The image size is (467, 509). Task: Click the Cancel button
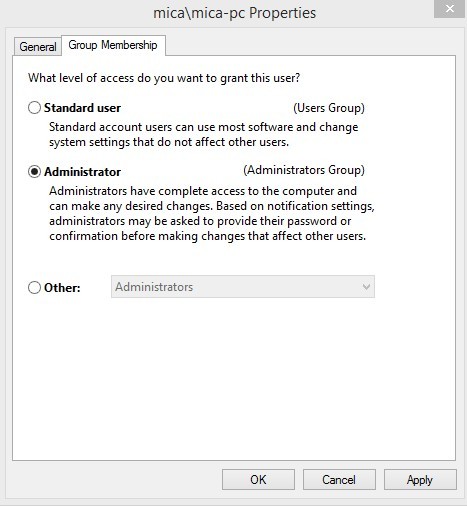point(339,480)
